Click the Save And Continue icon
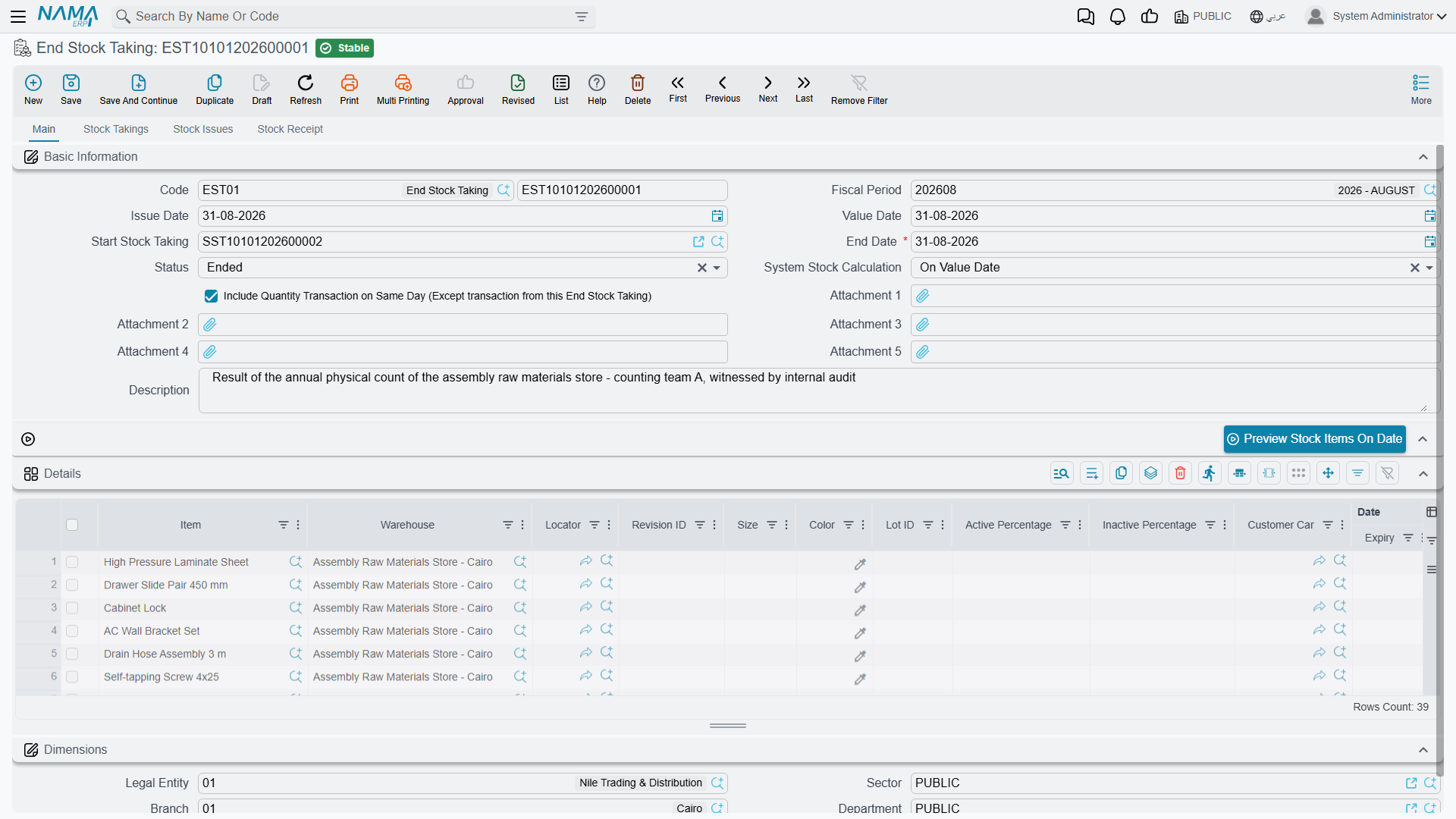 139,89
